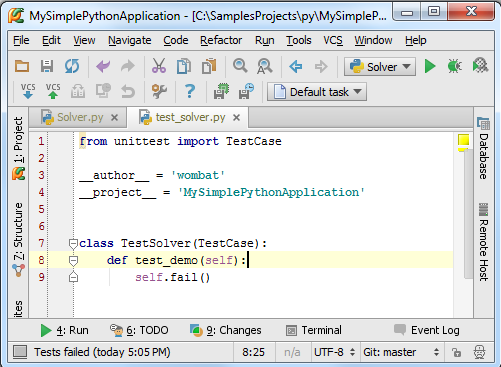This screenshot has height=367, width=501.
Task: Open the Git: master branch selector
Action: coord(401,352)
